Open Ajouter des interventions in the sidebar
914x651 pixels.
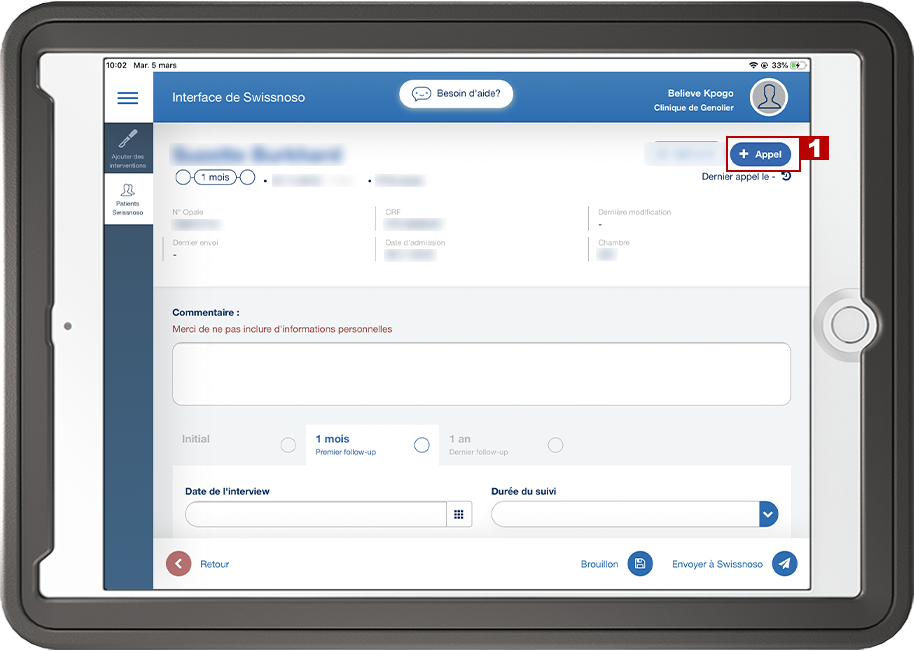click(x=128, y=149)
